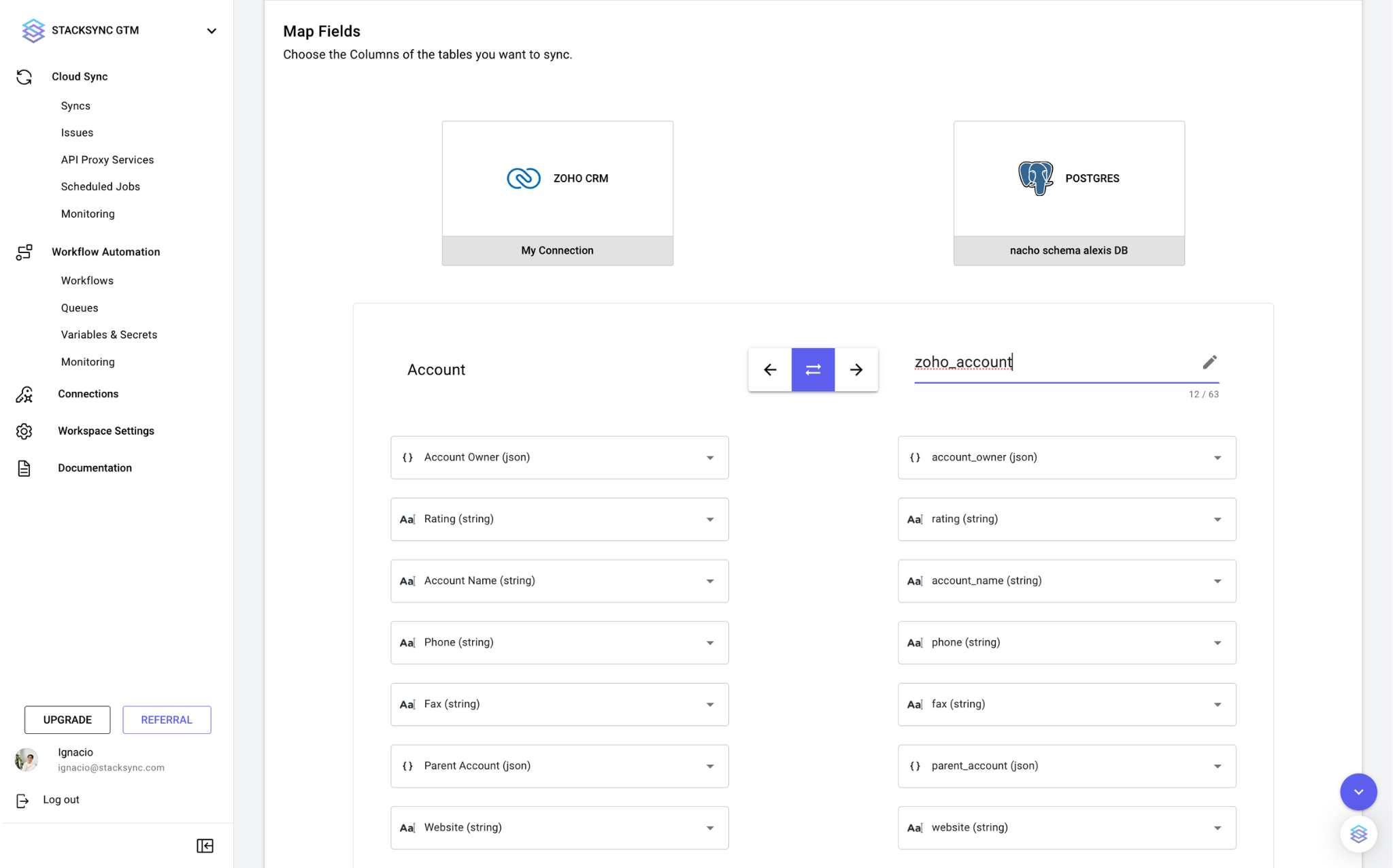Image resolution: width=1393 pixels, height=868 pixels.
Task: Open Connections via its plug icon
Action: pos(24,394)
